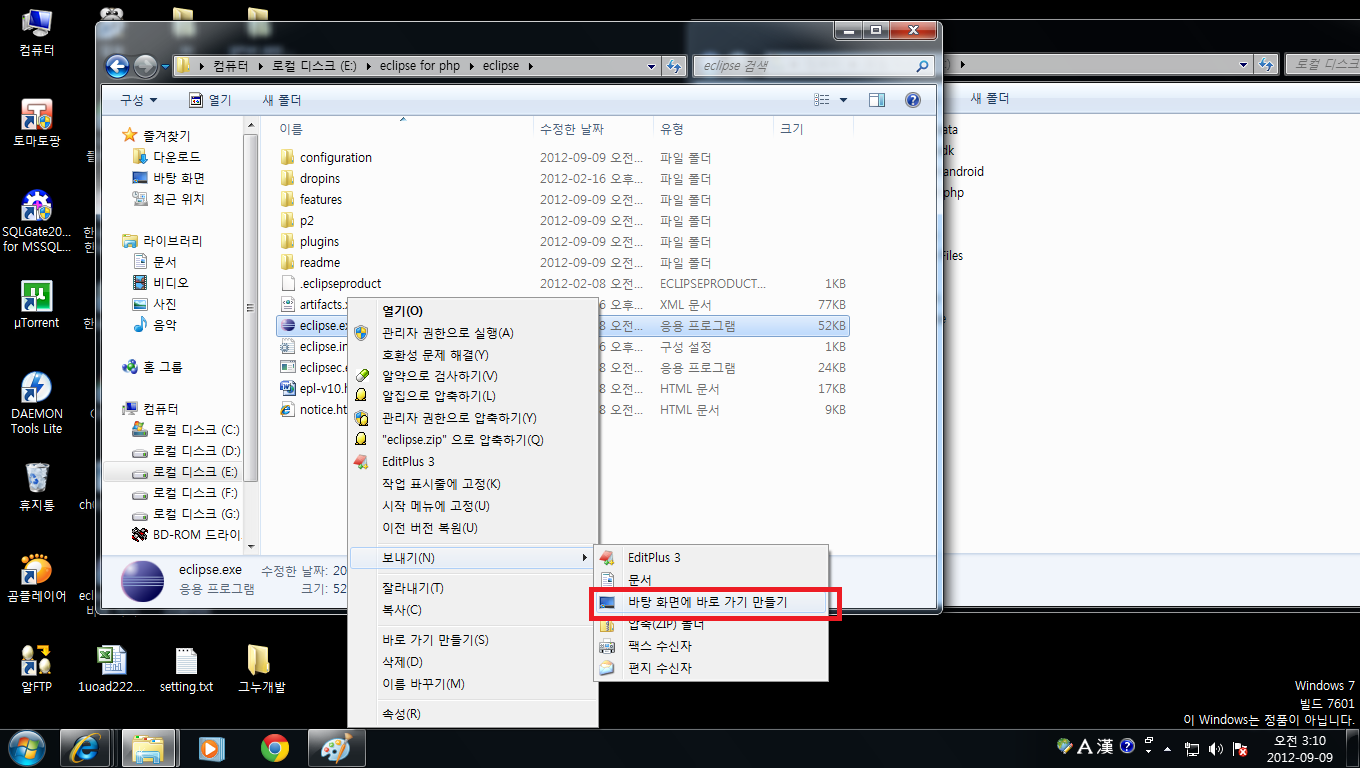Click the network icon in system tray
The image size is (1360, 768).
[x=1192, y=748]
